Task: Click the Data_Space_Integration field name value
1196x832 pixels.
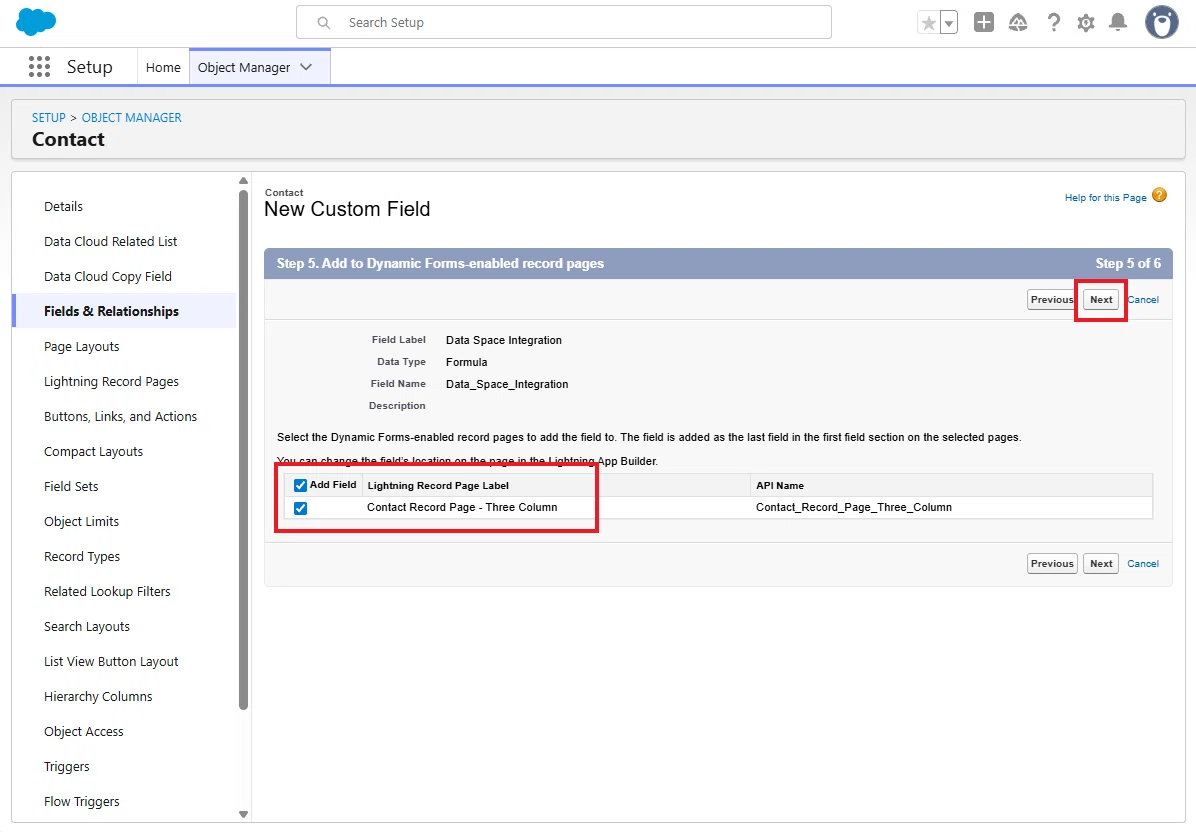Action: tap(506, 384)
